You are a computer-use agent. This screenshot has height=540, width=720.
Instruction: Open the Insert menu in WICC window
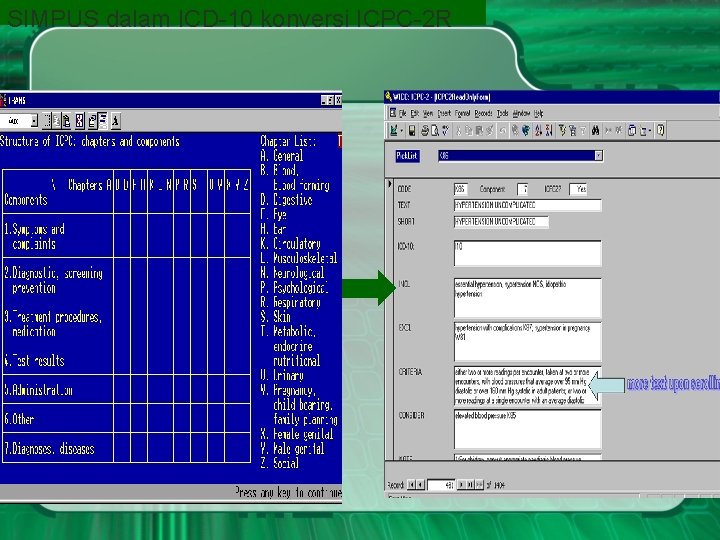click(x=444, y=113)
